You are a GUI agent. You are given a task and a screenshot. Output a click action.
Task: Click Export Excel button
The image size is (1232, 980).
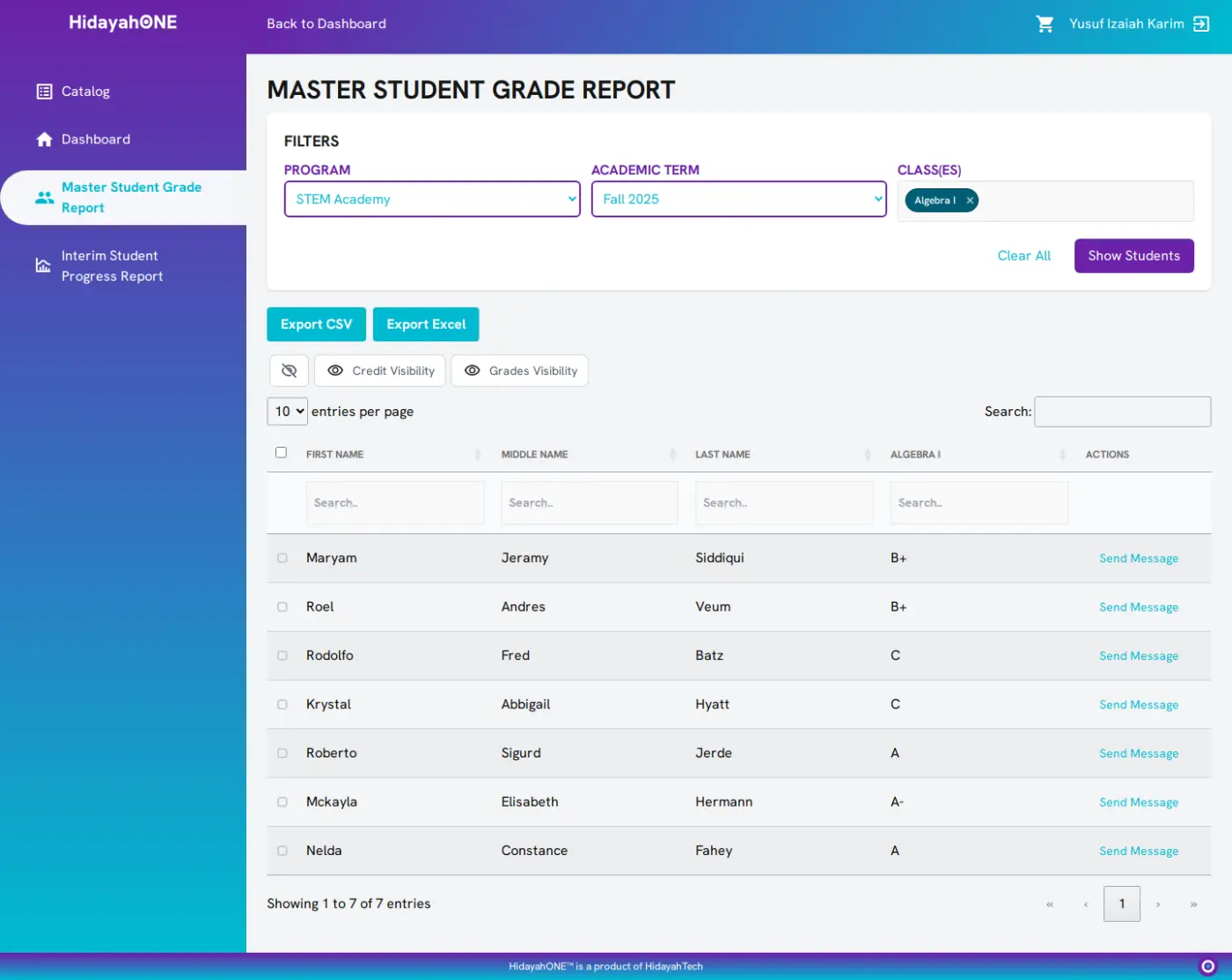tap(426, 325)
